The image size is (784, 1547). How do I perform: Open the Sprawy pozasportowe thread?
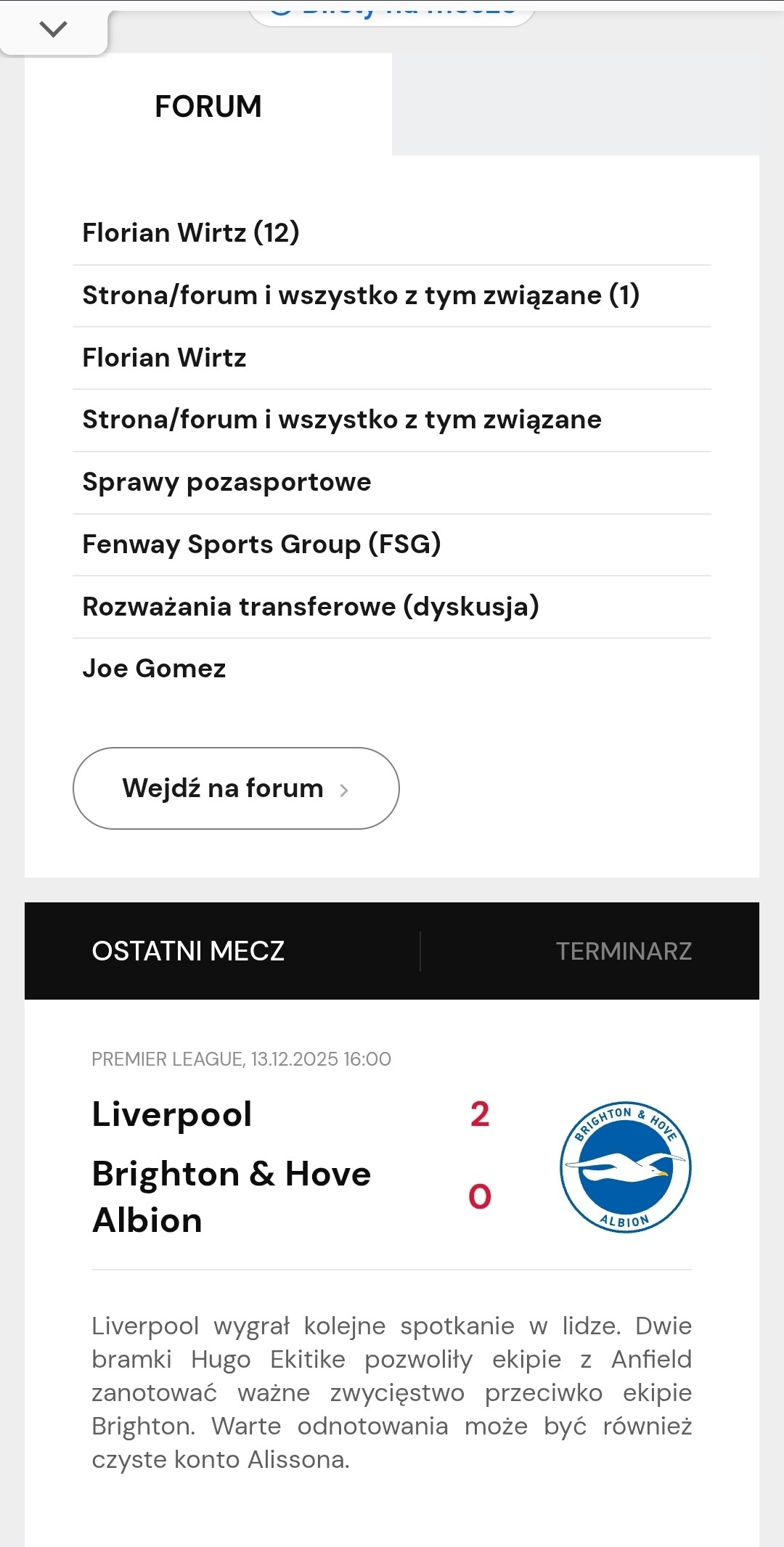click(x=226, y=482)
